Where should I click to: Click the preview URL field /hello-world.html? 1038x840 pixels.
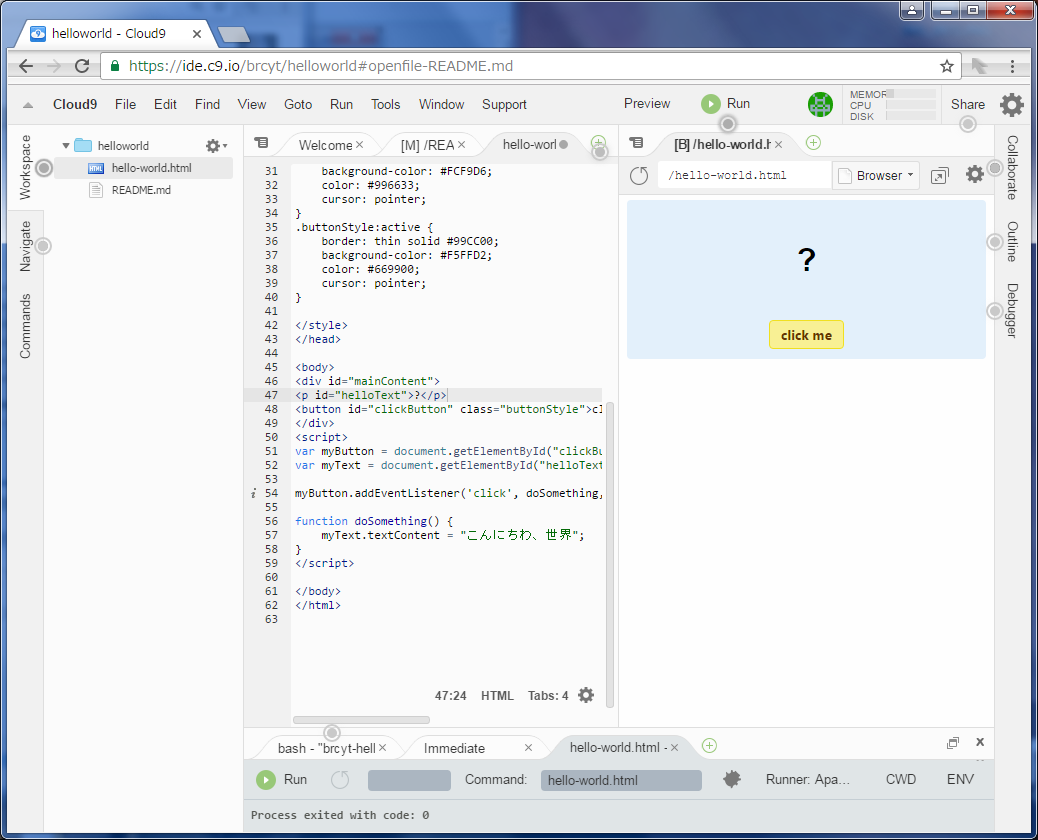pos(743,175)
